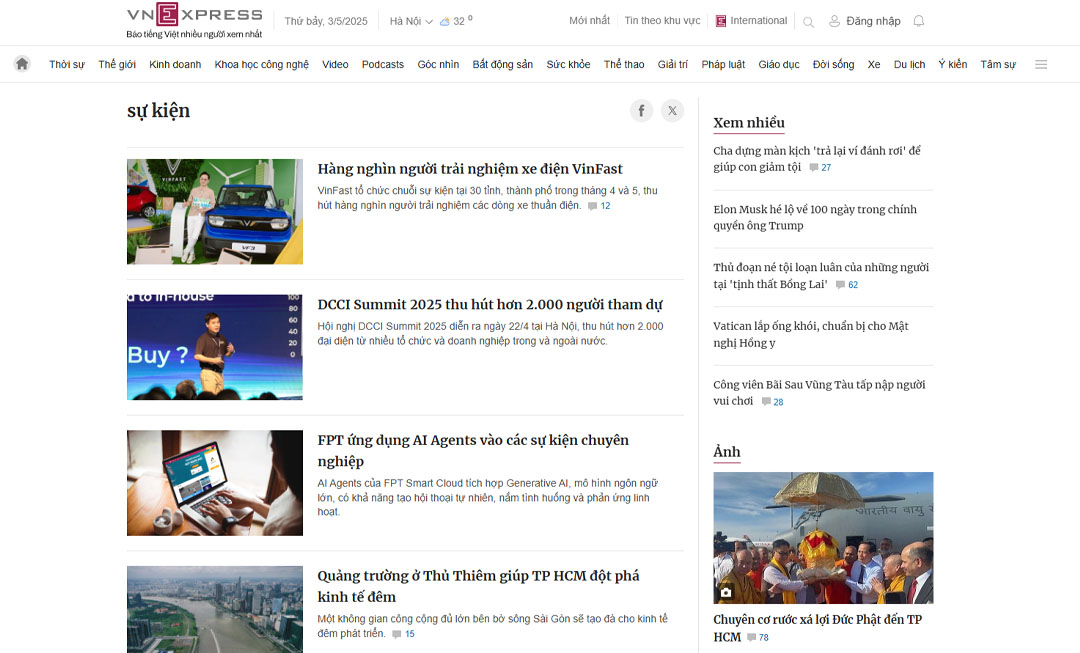
Task: Switch to the Podcasts section
Action: point(383,64)
